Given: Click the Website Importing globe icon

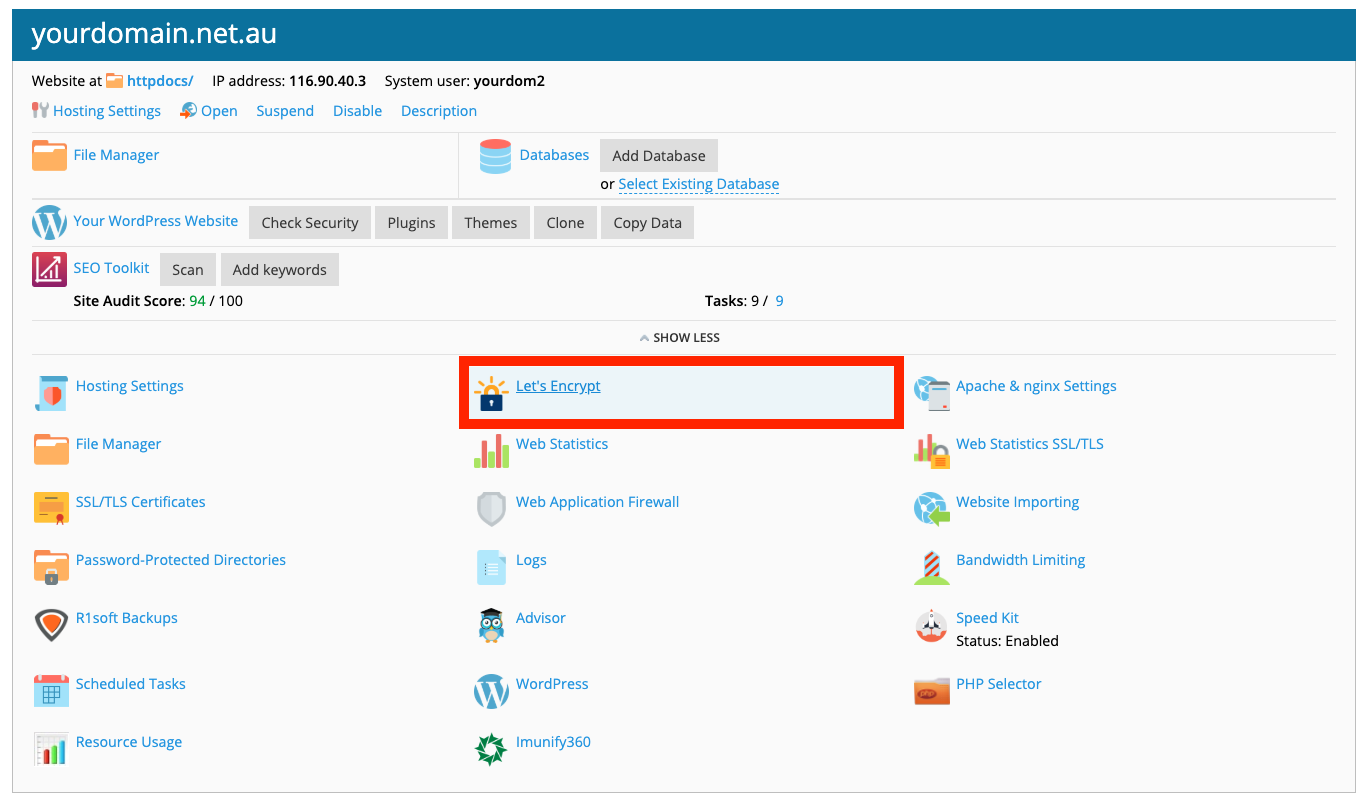Looking at the screenshot, I should (932, 509).
